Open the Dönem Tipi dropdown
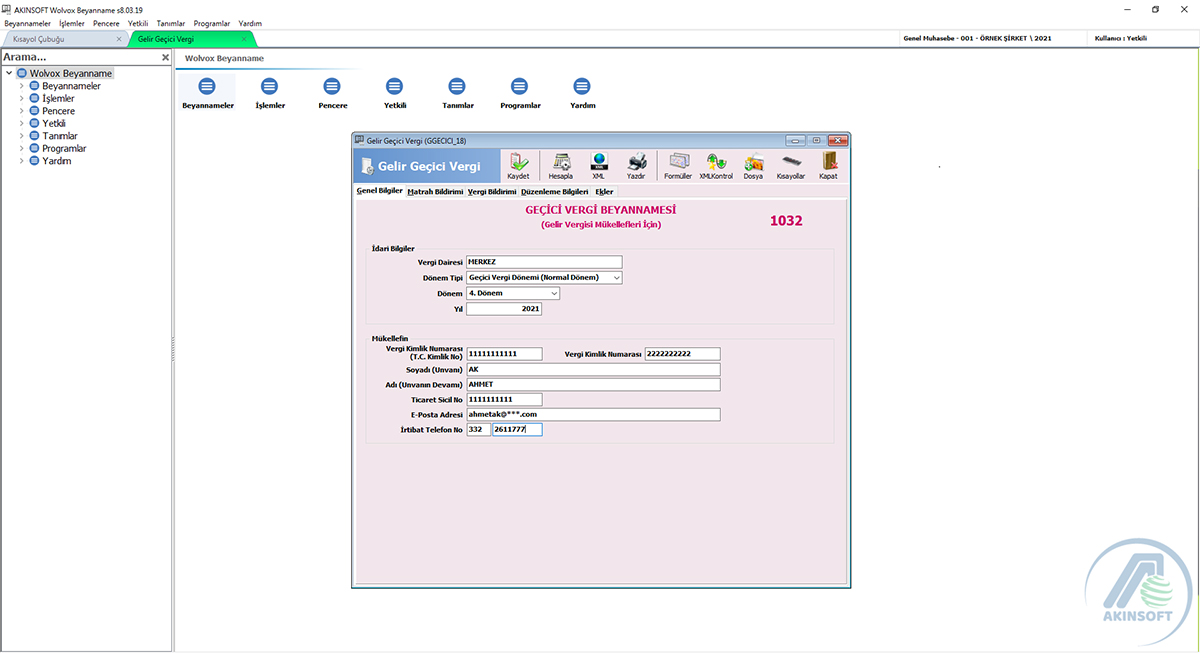The image size is (1200, 653). [544, 278]
